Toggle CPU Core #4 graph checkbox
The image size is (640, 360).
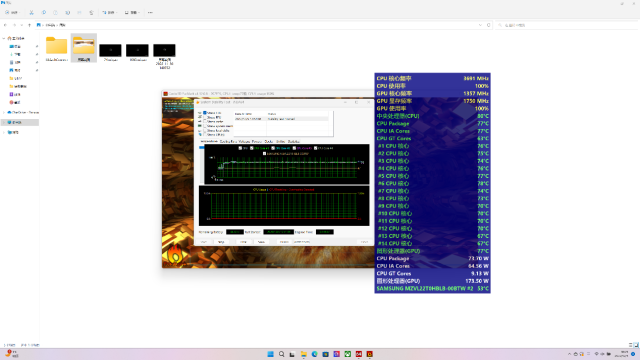[x=316, y=148]
